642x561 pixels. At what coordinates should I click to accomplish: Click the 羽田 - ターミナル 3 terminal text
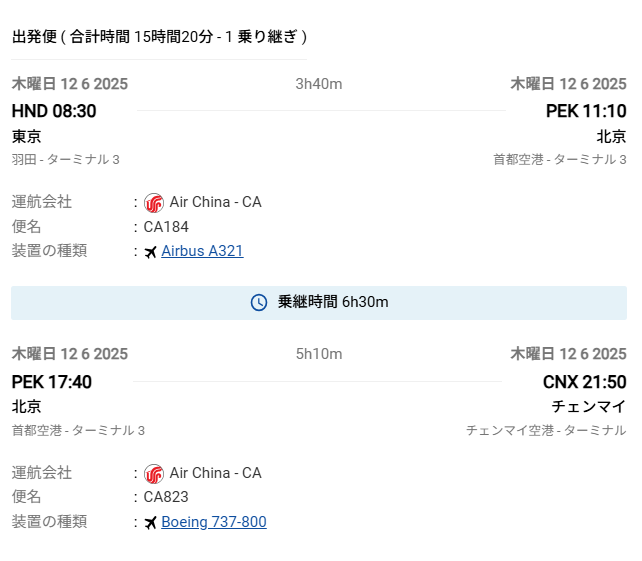(66, 159)
